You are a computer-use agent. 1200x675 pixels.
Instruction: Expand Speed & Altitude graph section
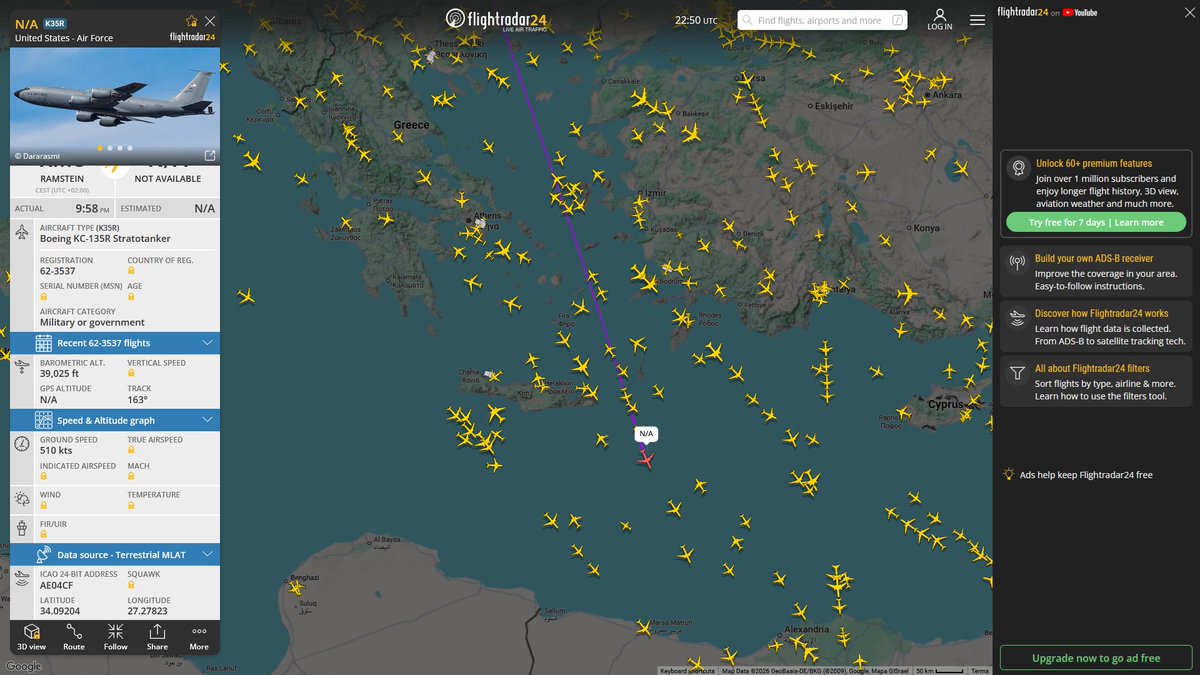pyautogui.click(x=115, y=420)
